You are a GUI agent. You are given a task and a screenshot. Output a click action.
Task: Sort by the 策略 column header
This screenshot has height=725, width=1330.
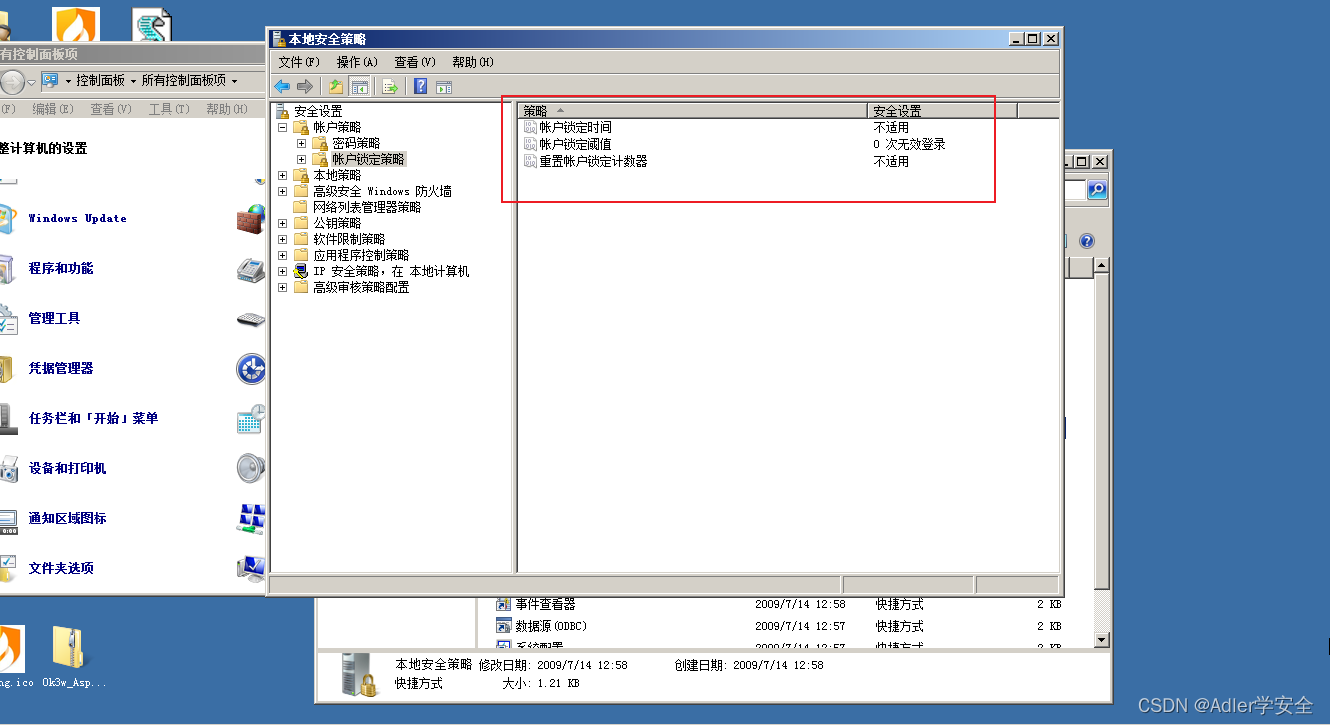click(x=693, y=111)
